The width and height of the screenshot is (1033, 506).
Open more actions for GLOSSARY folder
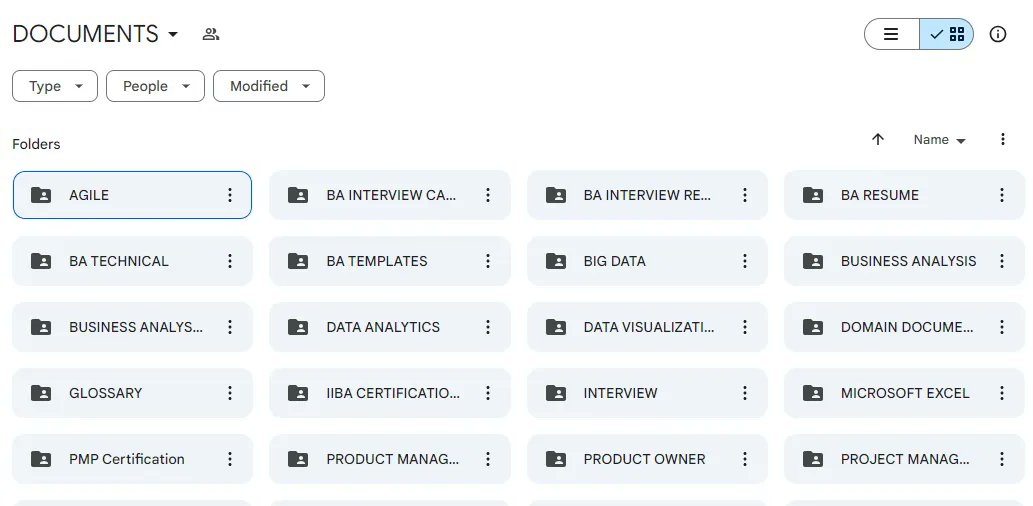[230, 393]
